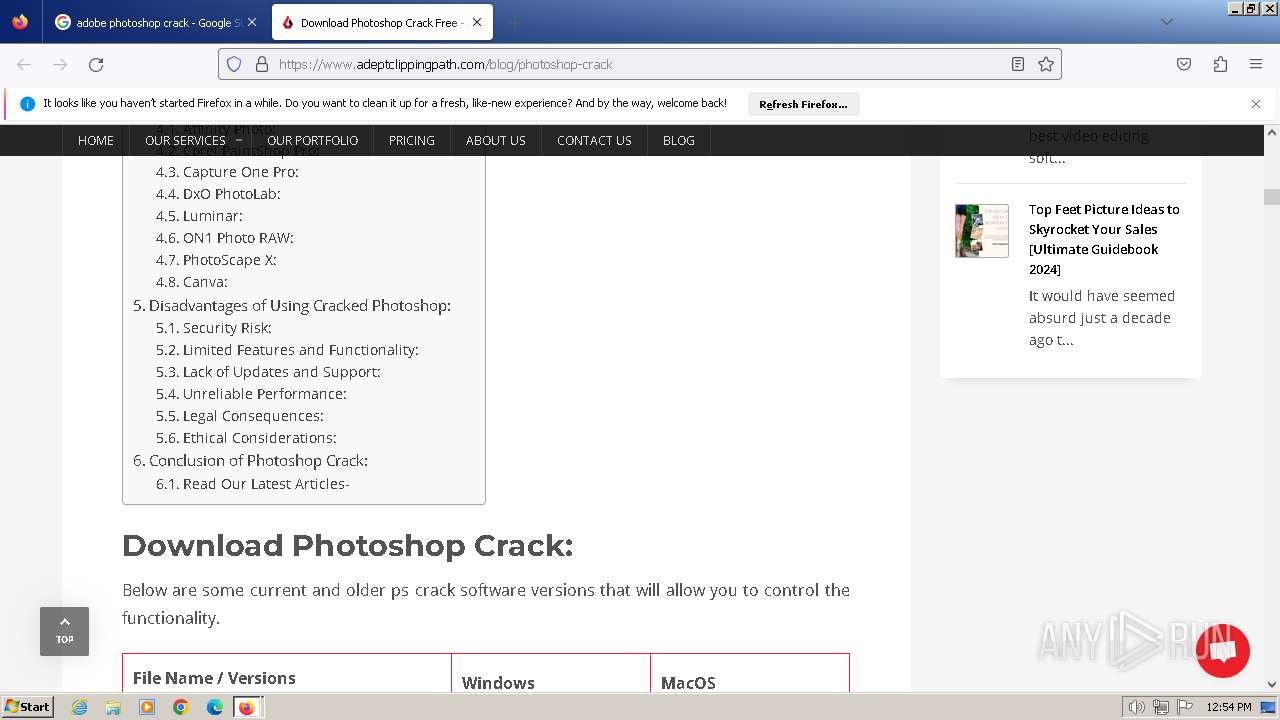Open the list all tabs chevron

click(x=1167, y=22)
